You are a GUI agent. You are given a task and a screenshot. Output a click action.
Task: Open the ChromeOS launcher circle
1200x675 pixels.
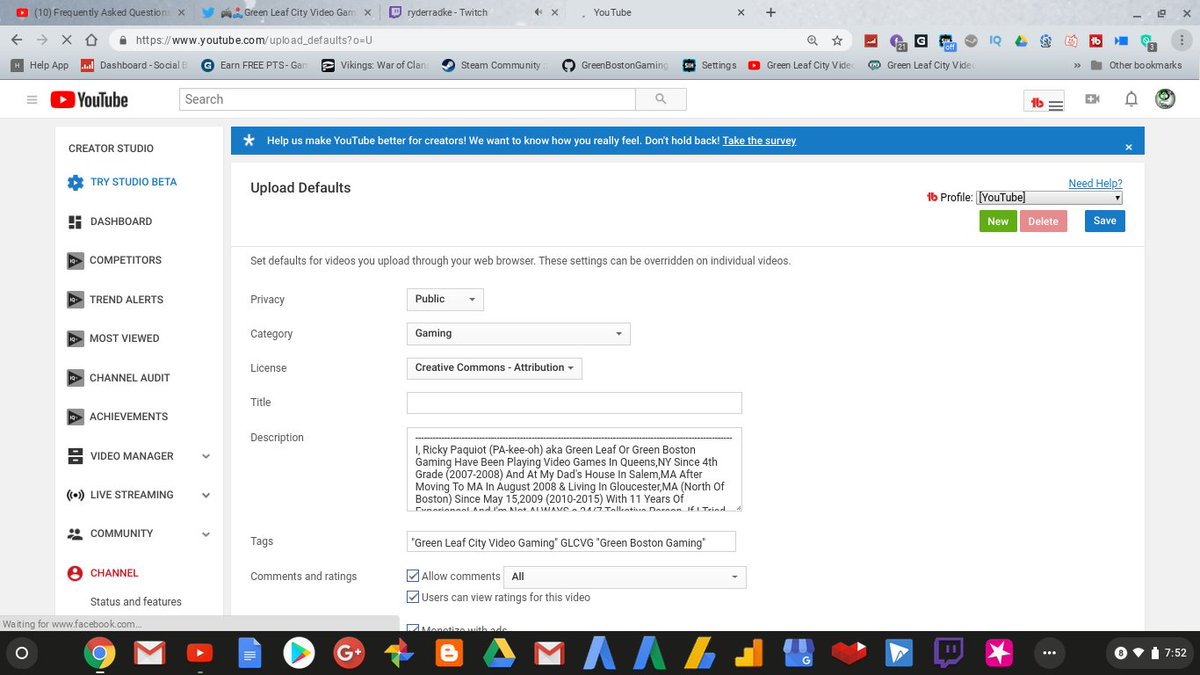click(x=22, y=654)
